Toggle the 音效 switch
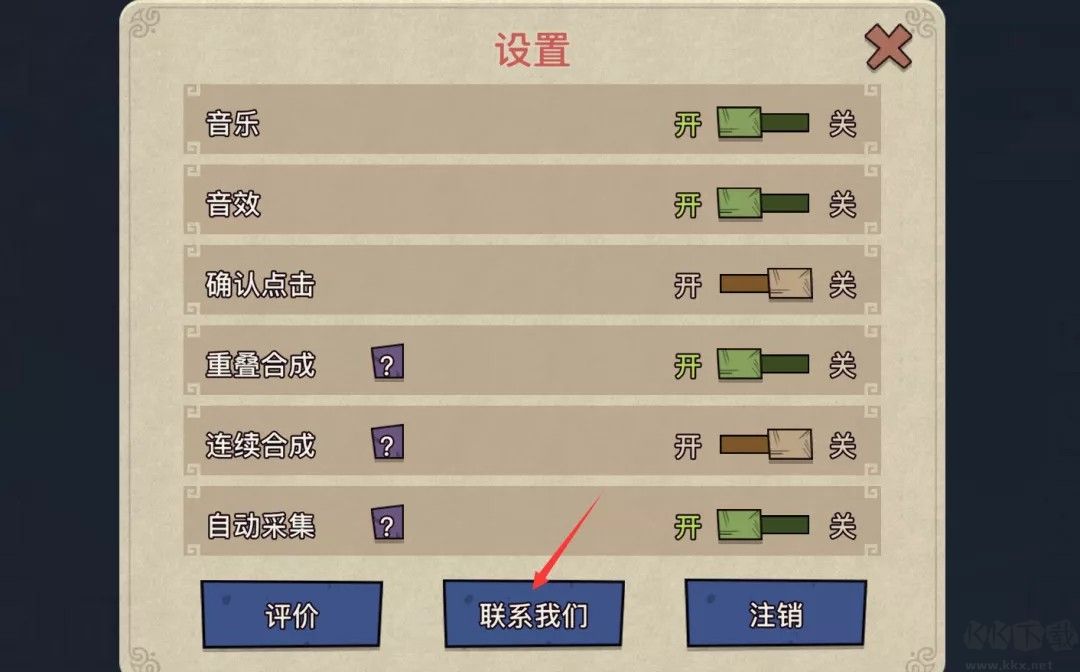1080x672 pixels. coord(763,204)
